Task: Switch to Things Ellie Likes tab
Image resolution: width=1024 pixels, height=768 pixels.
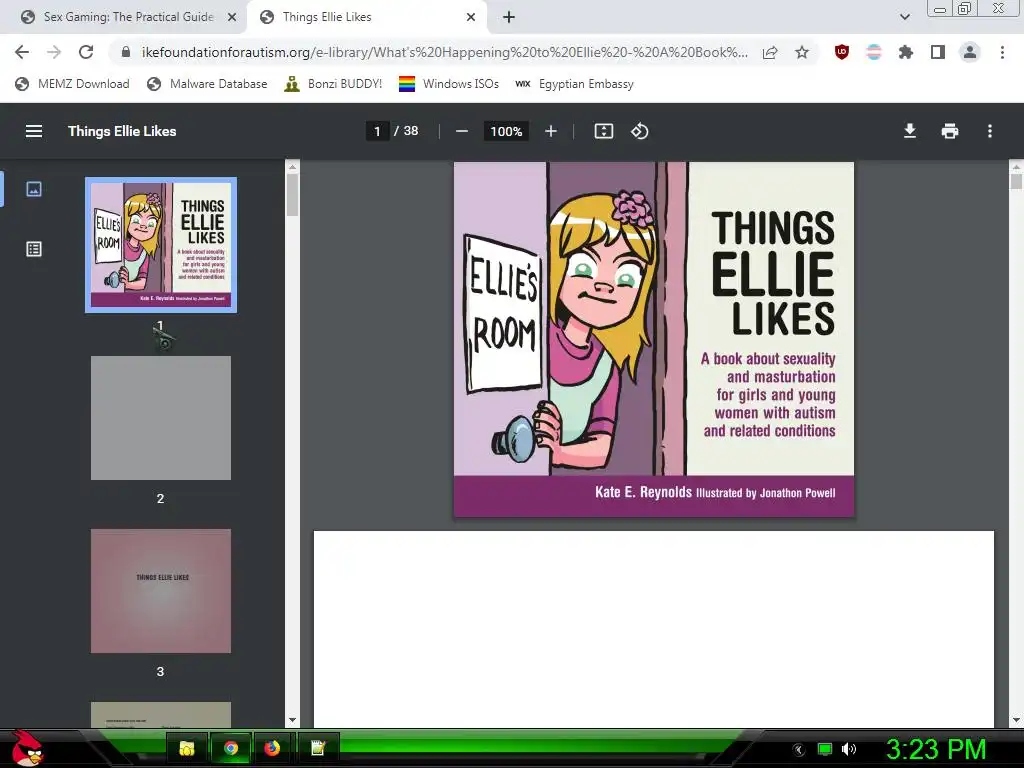Action: pos(366,17)
